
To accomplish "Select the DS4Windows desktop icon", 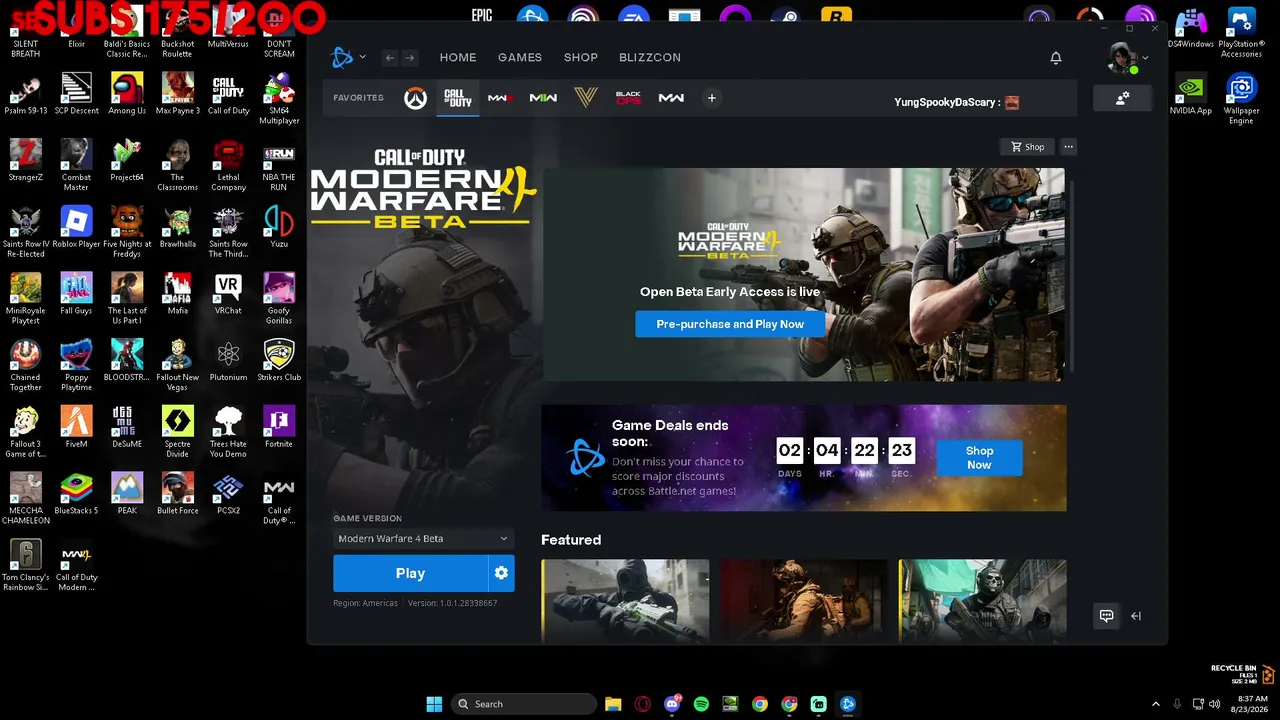I will click(x=1190, y=28).
